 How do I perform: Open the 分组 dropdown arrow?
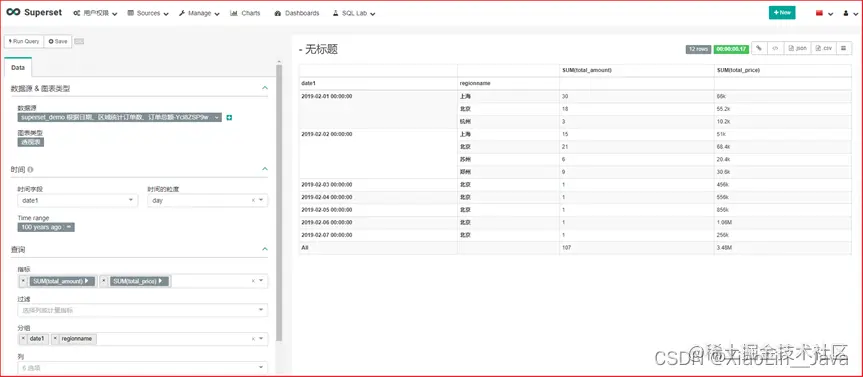coord(261,339)
